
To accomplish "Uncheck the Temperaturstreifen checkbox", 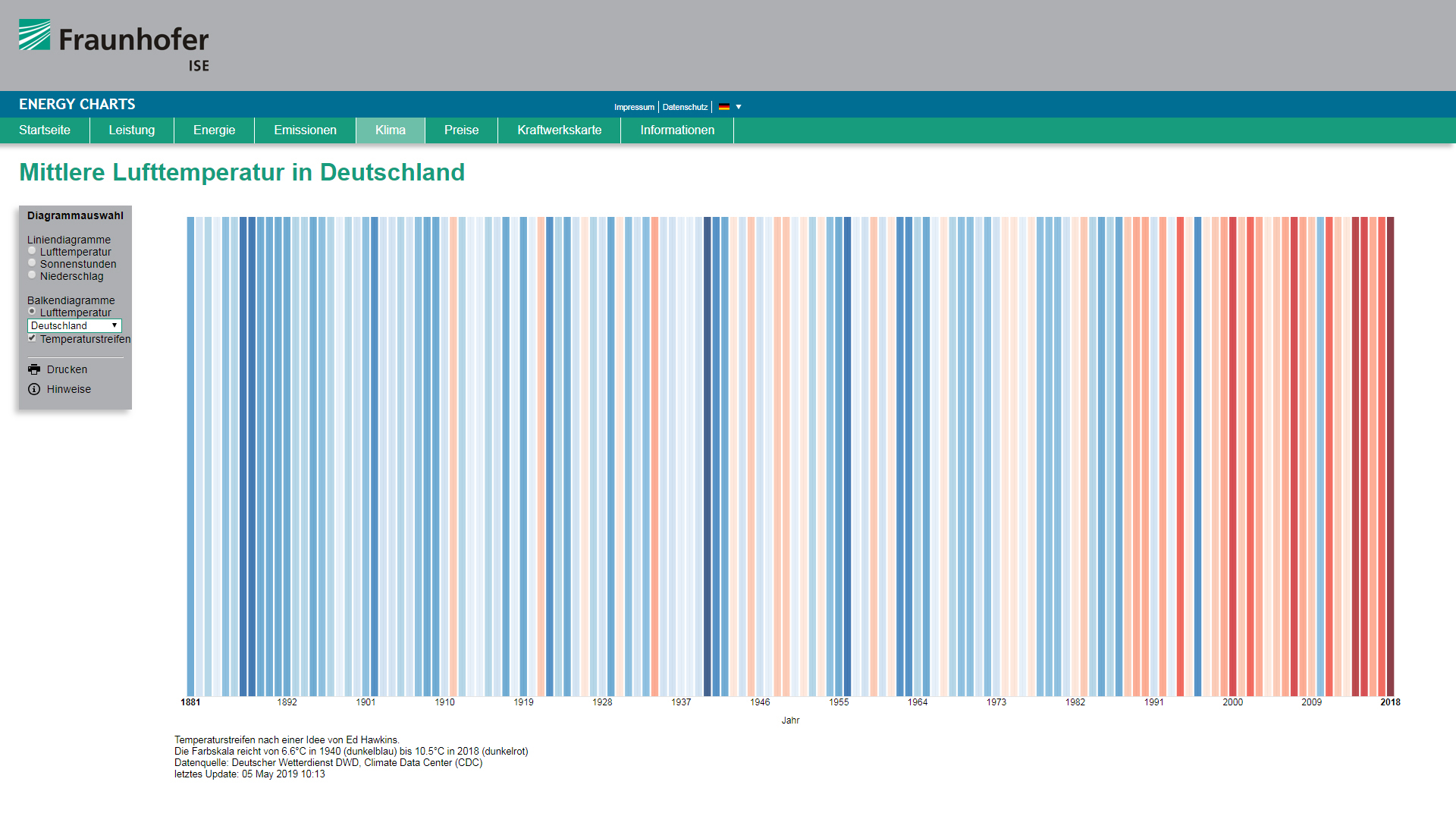I will tap(32, 338).
